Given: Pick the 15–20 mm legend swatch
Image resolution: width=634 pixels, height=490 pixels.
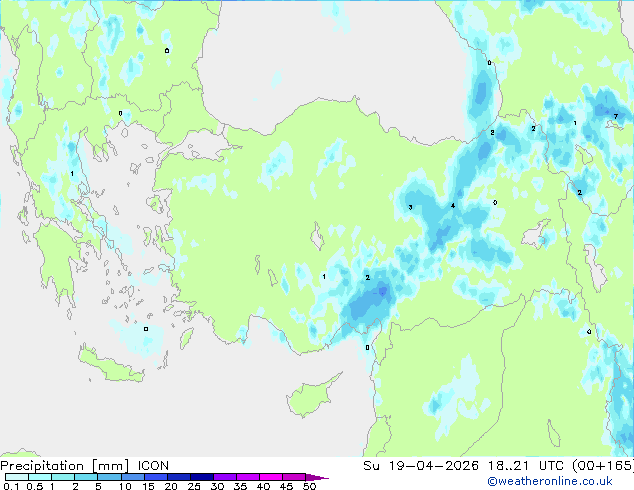Looking at the screenshot, I should [155, 477].
